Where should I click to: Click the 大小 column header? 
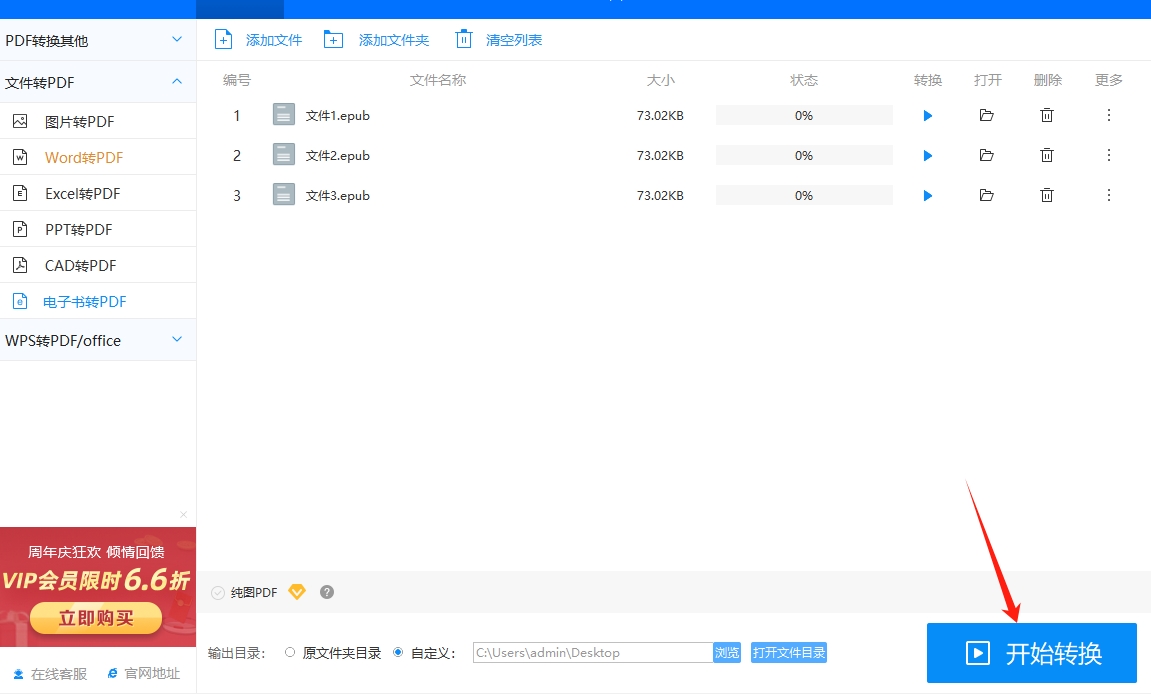tap(661, 80)
